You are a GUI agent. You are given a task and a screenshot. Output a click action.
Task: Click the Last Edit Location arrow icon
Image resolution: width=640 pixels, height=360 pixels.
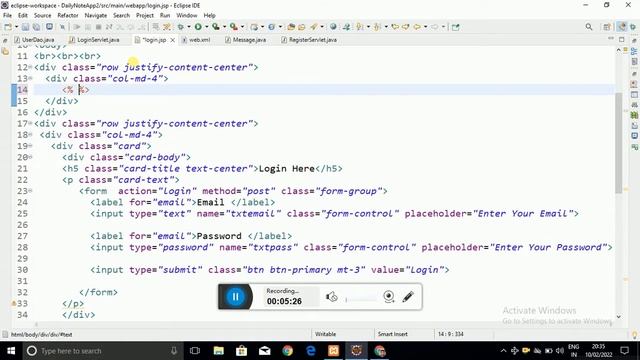point(395,27)
